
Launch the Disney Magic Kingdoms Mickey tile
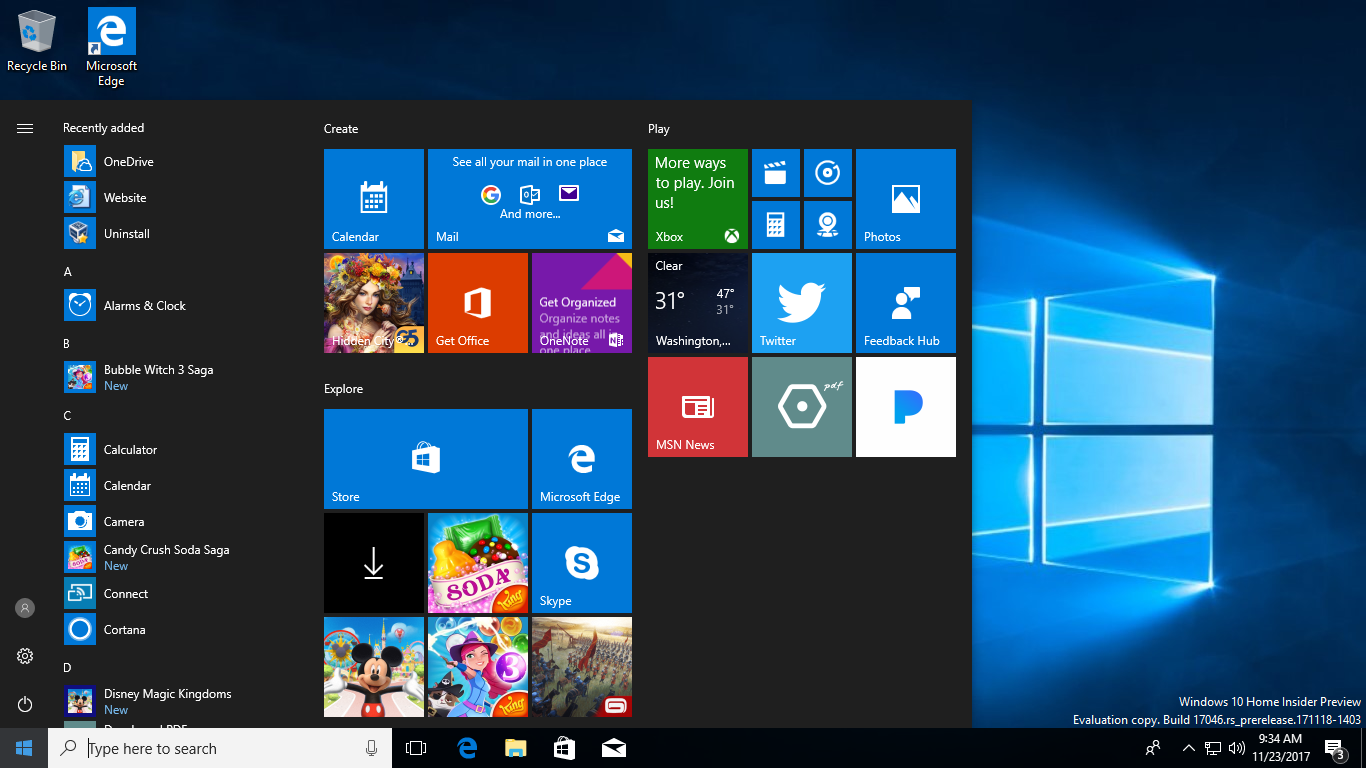[x=374, y=667]
